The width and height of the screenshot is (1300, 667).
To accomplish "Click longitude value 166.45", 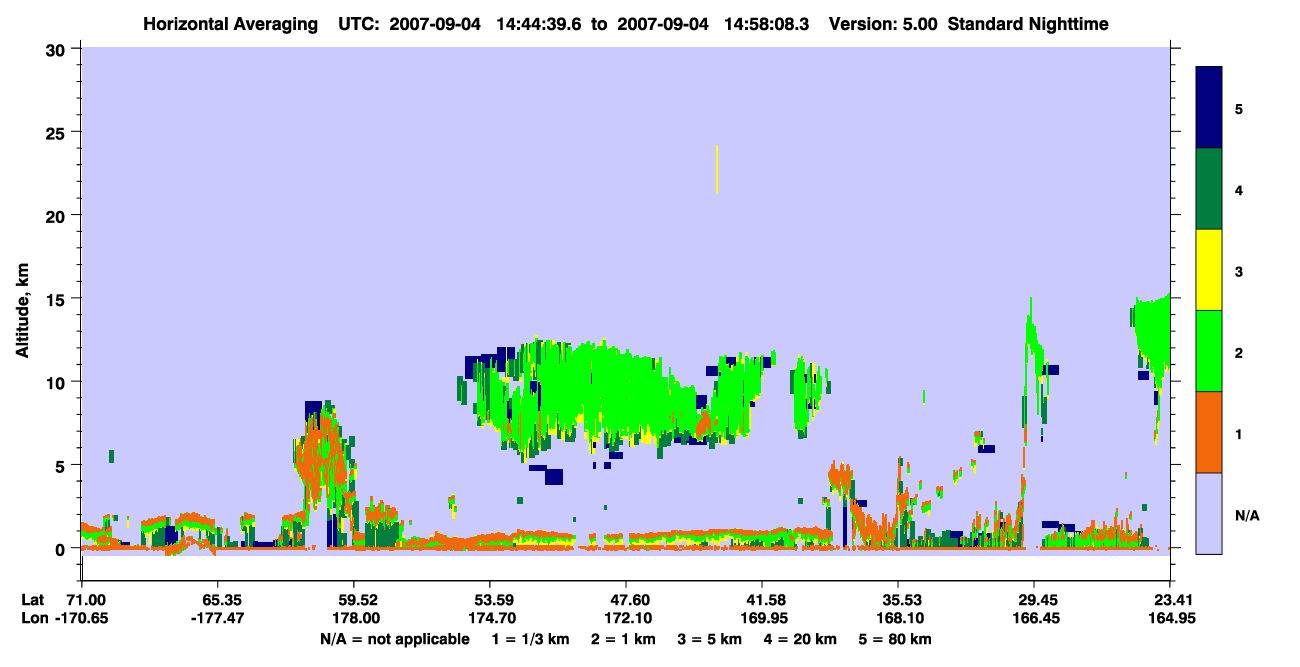I will (x=1034, y=618).
